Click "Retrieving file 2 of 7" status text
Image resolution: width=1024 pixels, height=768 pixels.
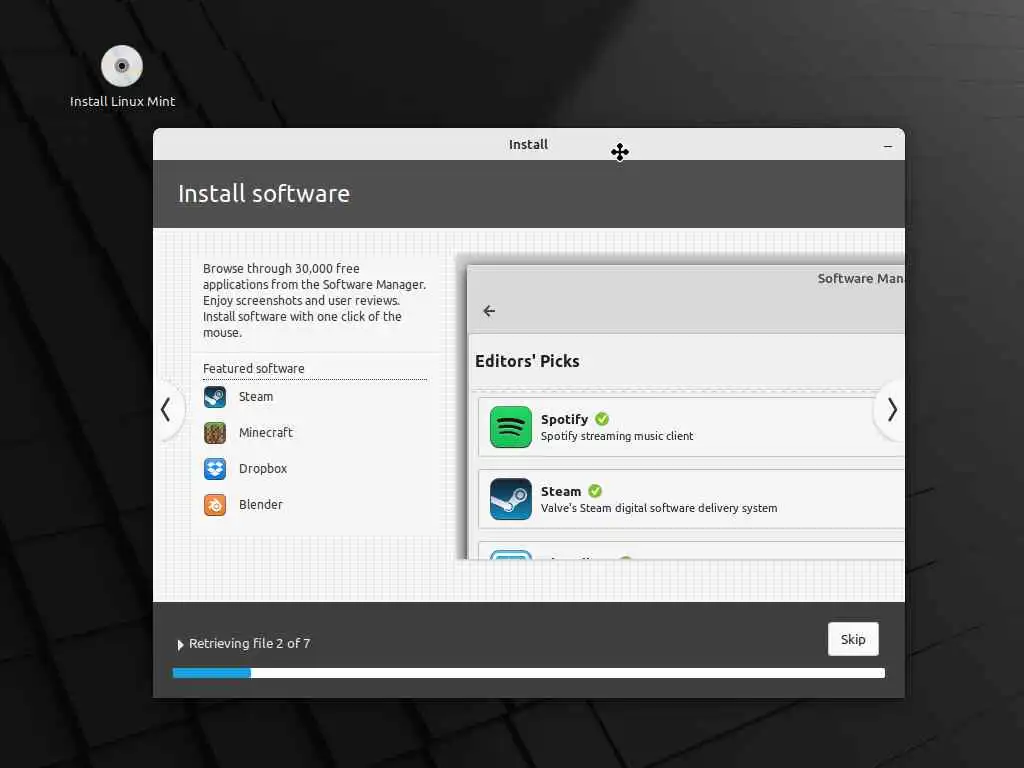(x=249, y=643)
